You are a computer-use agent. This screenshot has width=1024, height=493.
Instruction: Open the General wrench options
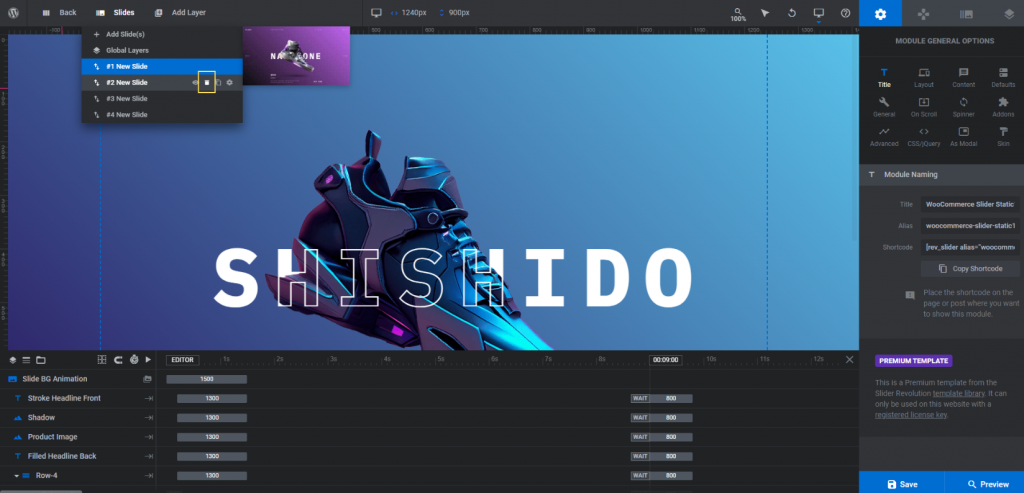(x=884, y=107)
